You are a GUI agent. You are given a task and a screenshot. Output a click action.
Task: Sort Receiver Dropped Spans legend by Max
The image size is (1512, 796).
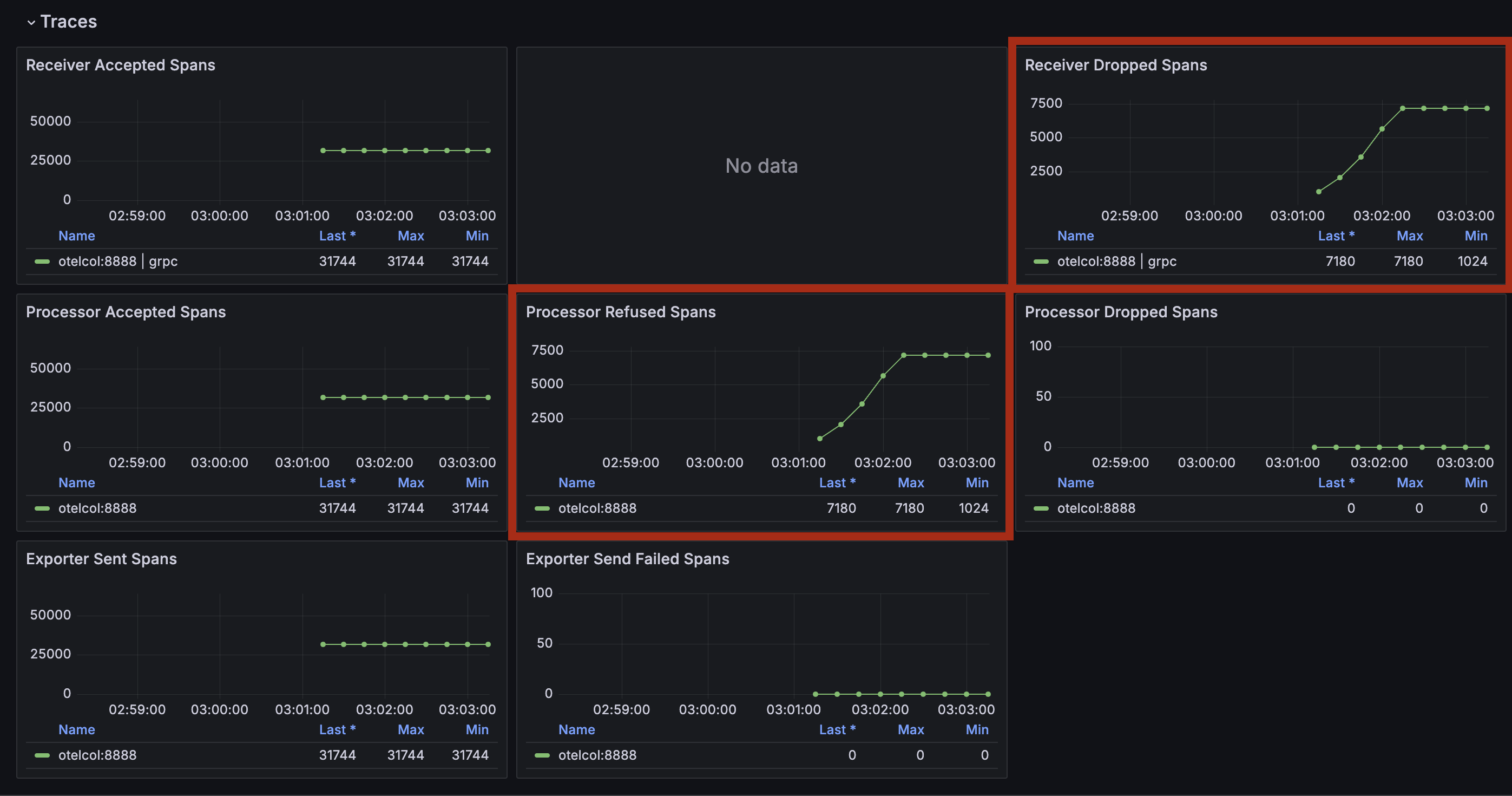click(1410, 236)
